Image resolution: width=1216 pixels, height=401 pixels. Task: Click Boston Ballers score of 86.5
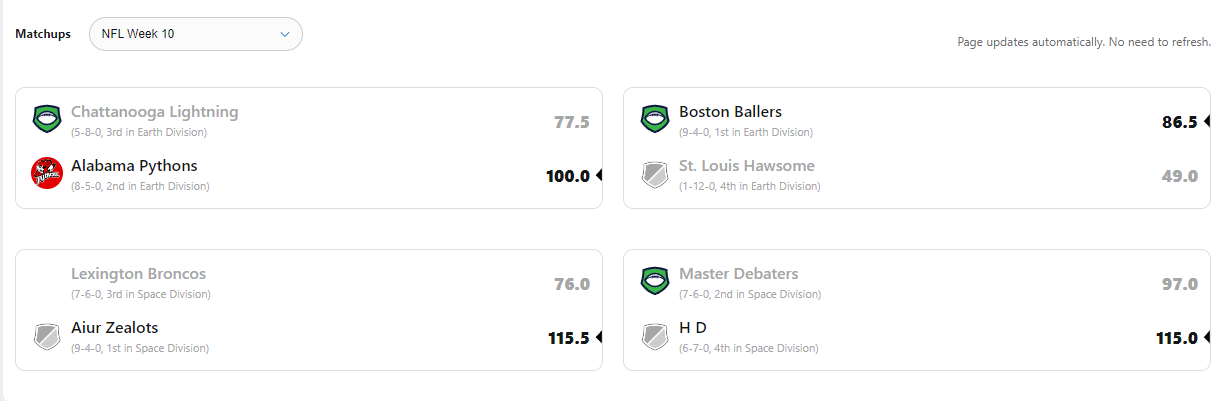1179,122
